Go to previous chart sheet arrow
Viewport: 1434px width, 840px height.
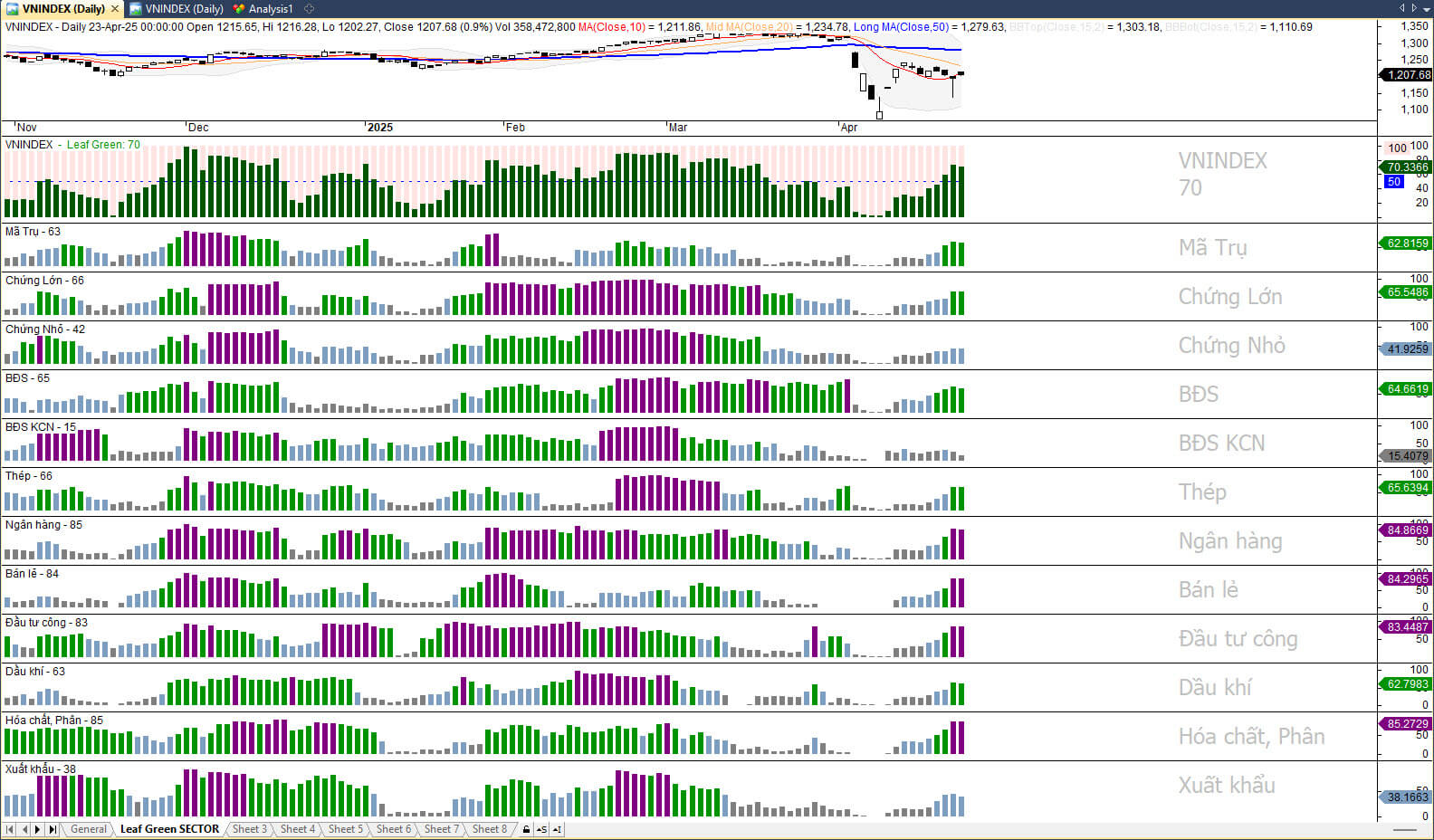coord(24,829)
